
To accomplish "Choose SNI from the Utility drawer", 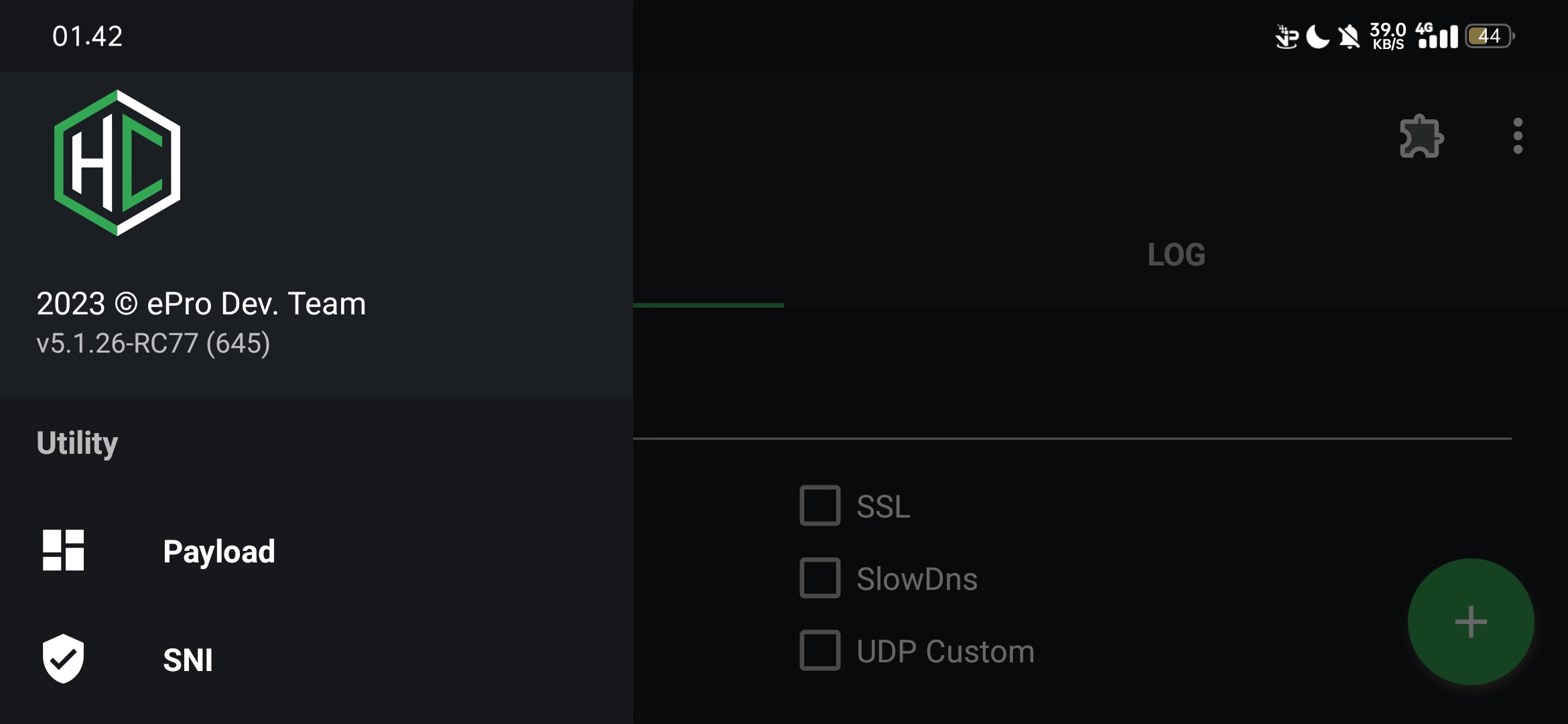I will [x=188, y=660].
